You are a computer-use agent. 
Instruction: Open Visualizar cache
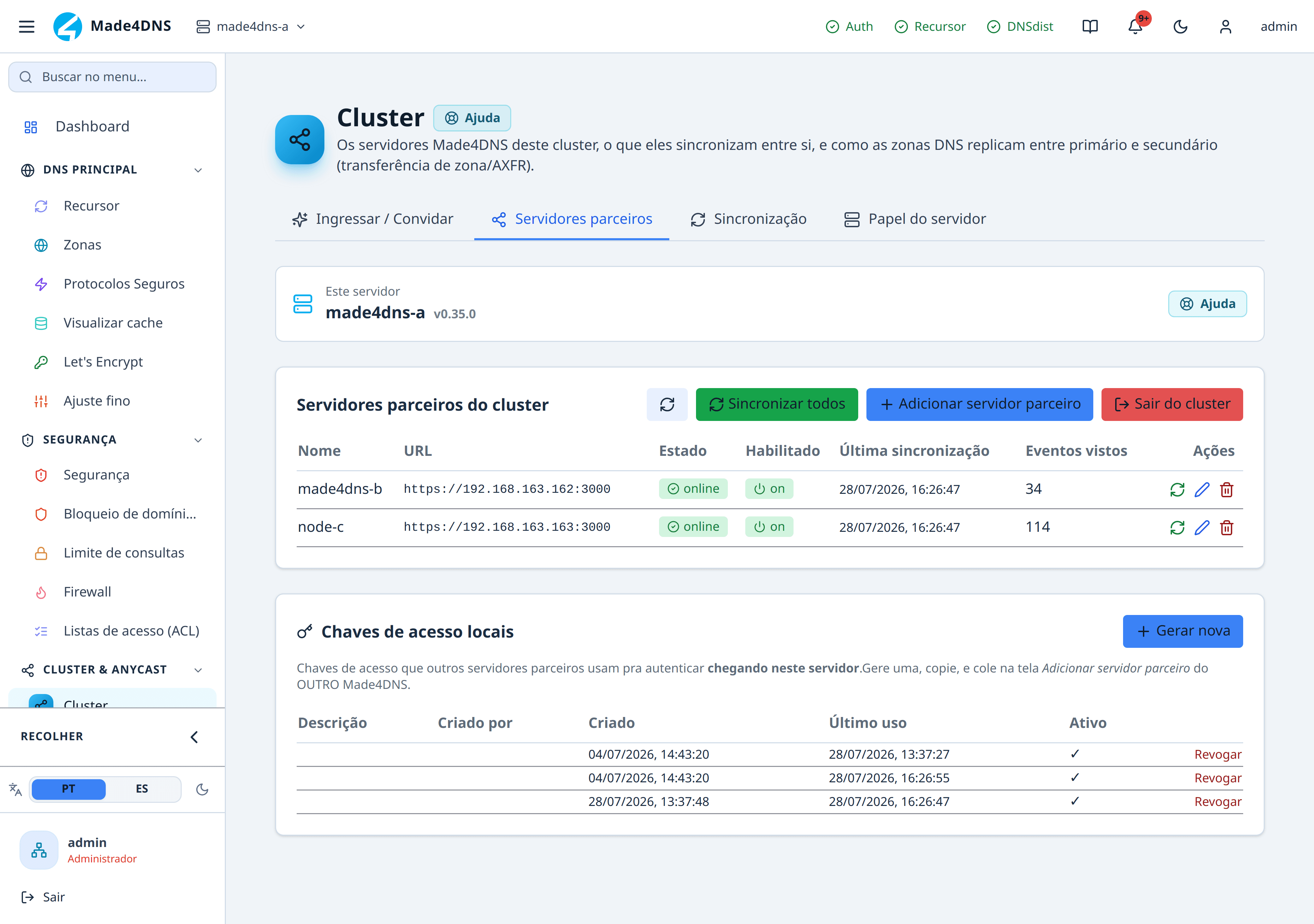click(112, 323)
